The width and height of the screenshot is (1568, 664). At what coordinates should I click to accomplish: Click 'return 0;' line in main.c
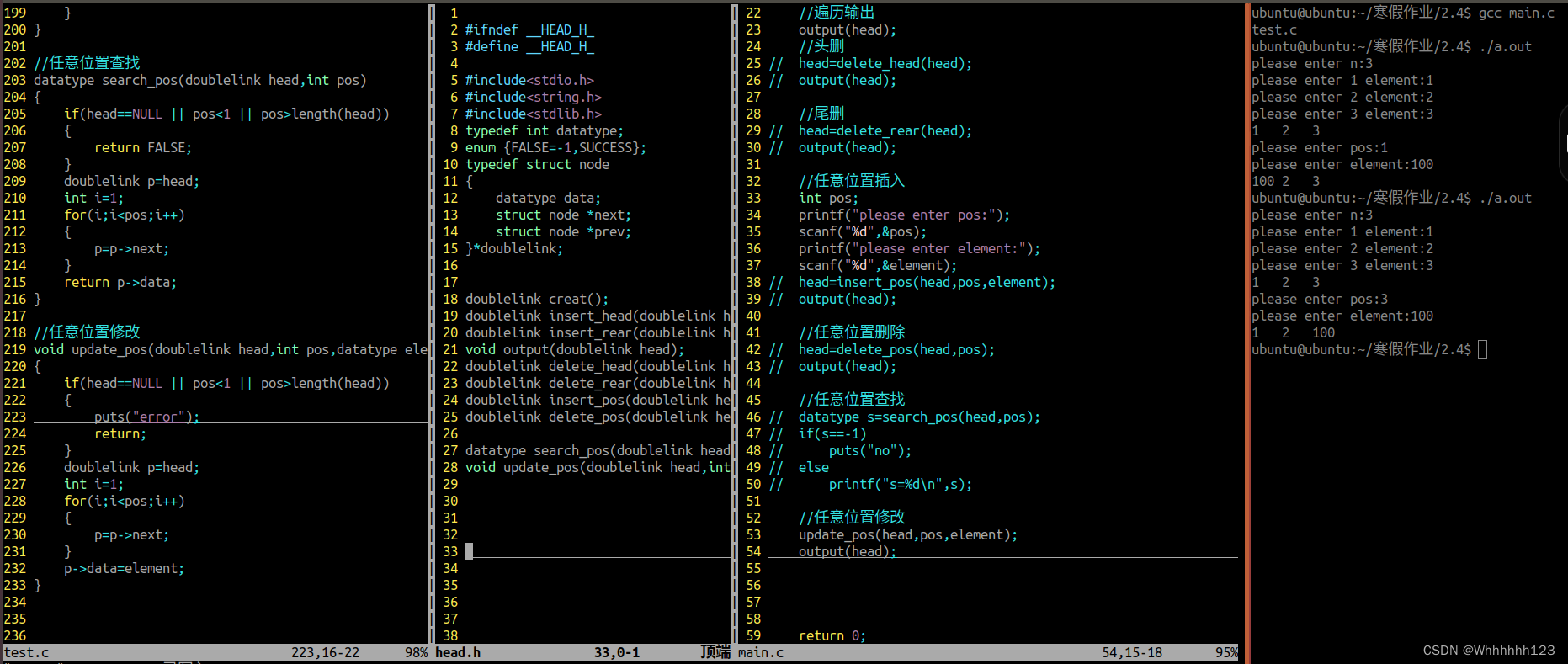coord(832,635)
